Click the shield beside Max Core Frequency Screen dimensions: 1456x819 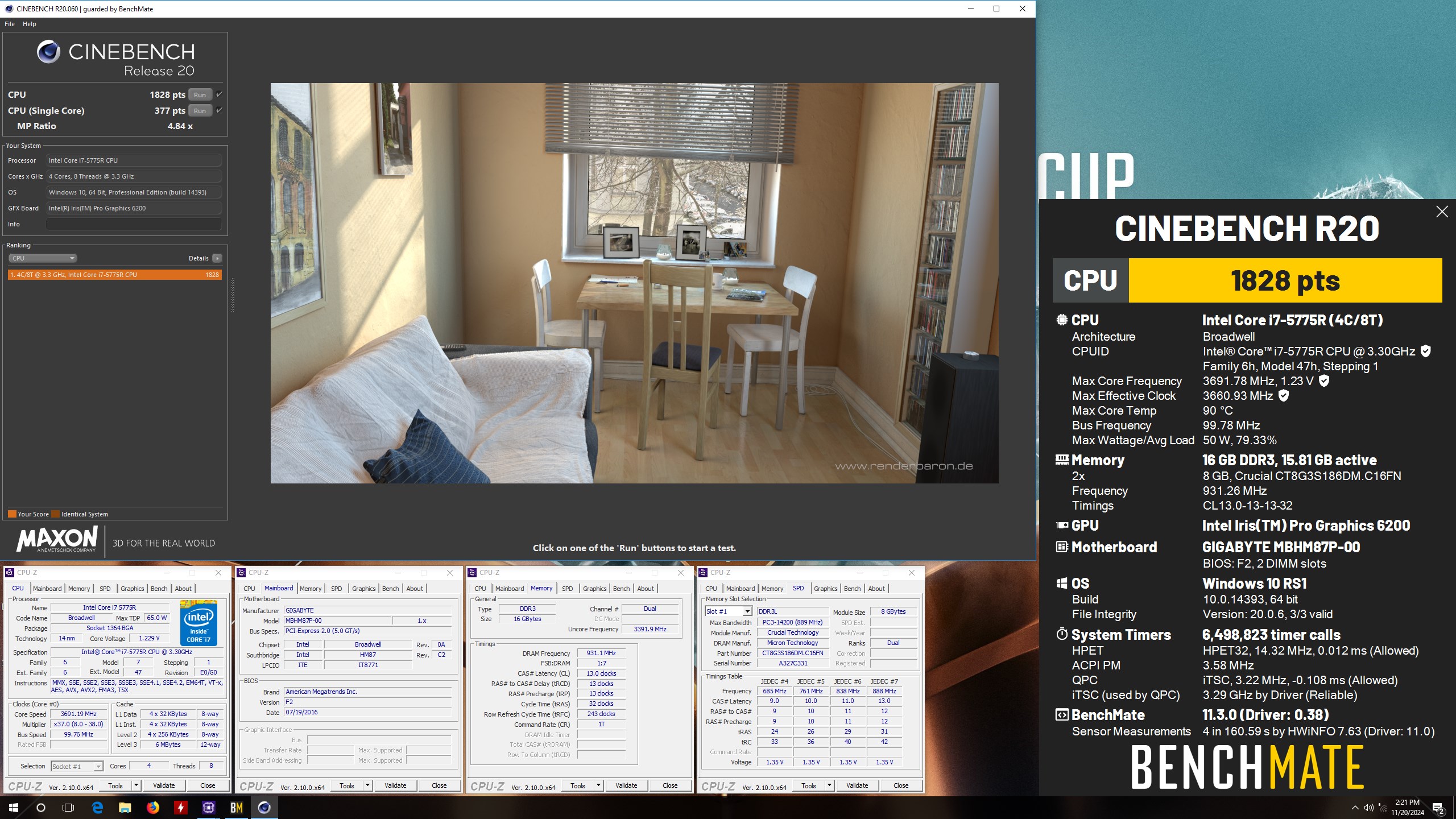click(x=1324, y=381)
